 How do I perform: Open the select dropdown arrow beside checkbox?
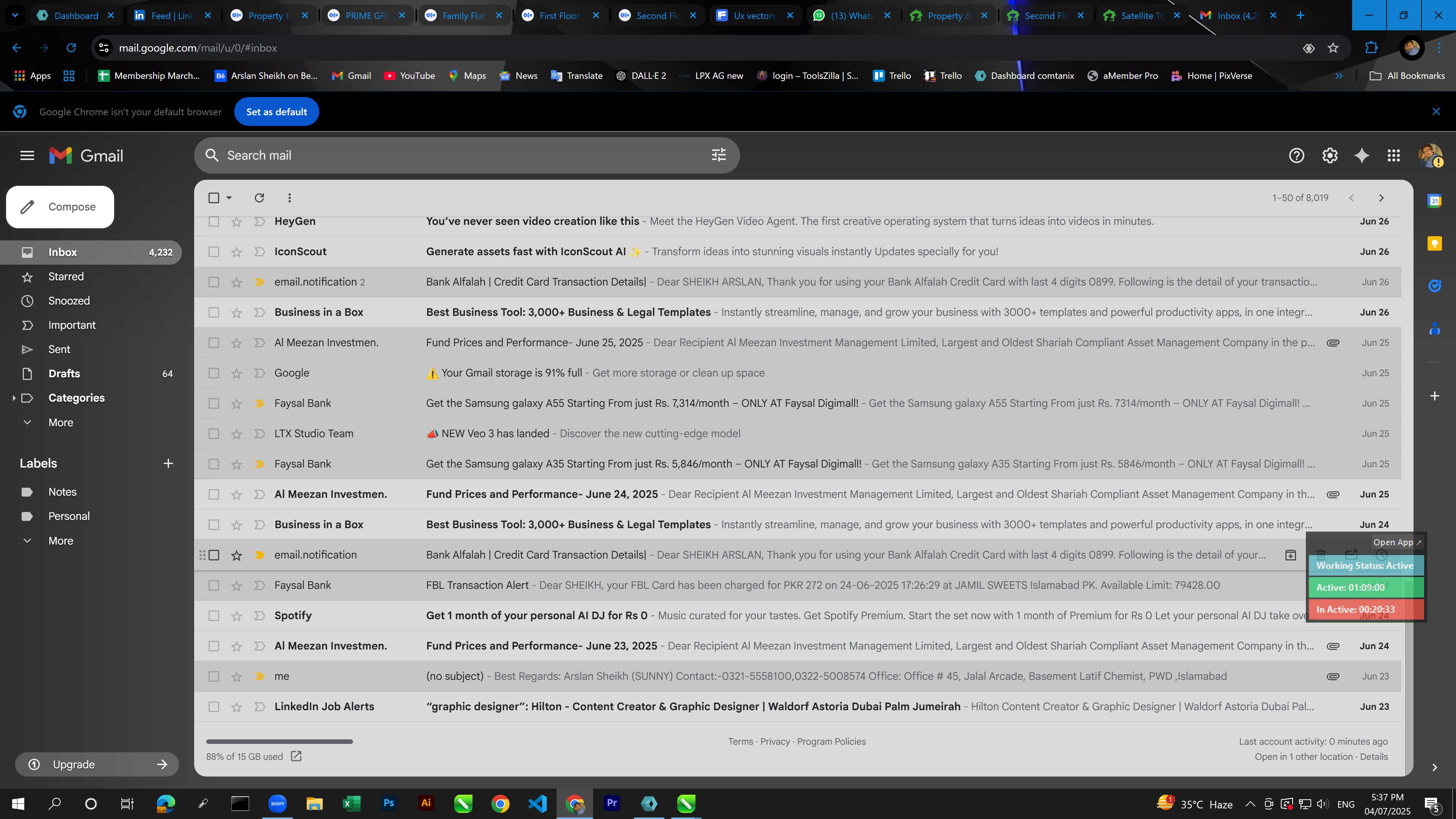[229, 198]
